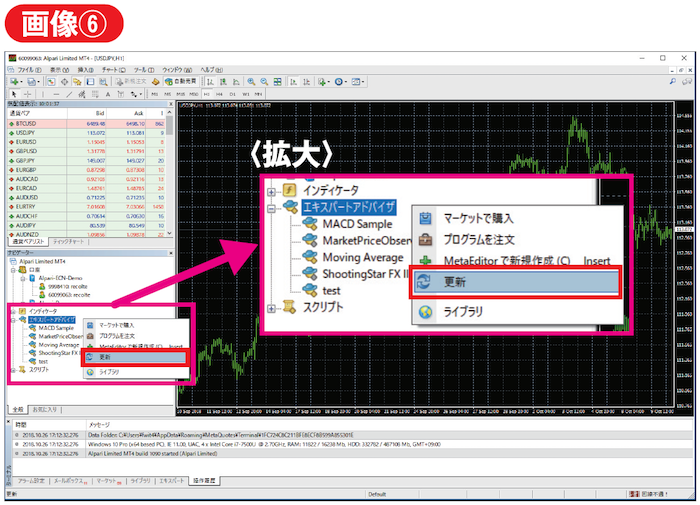Switch chart to bar chart icon
This screenshot has width=700, height=505.
tap(210, 82)
